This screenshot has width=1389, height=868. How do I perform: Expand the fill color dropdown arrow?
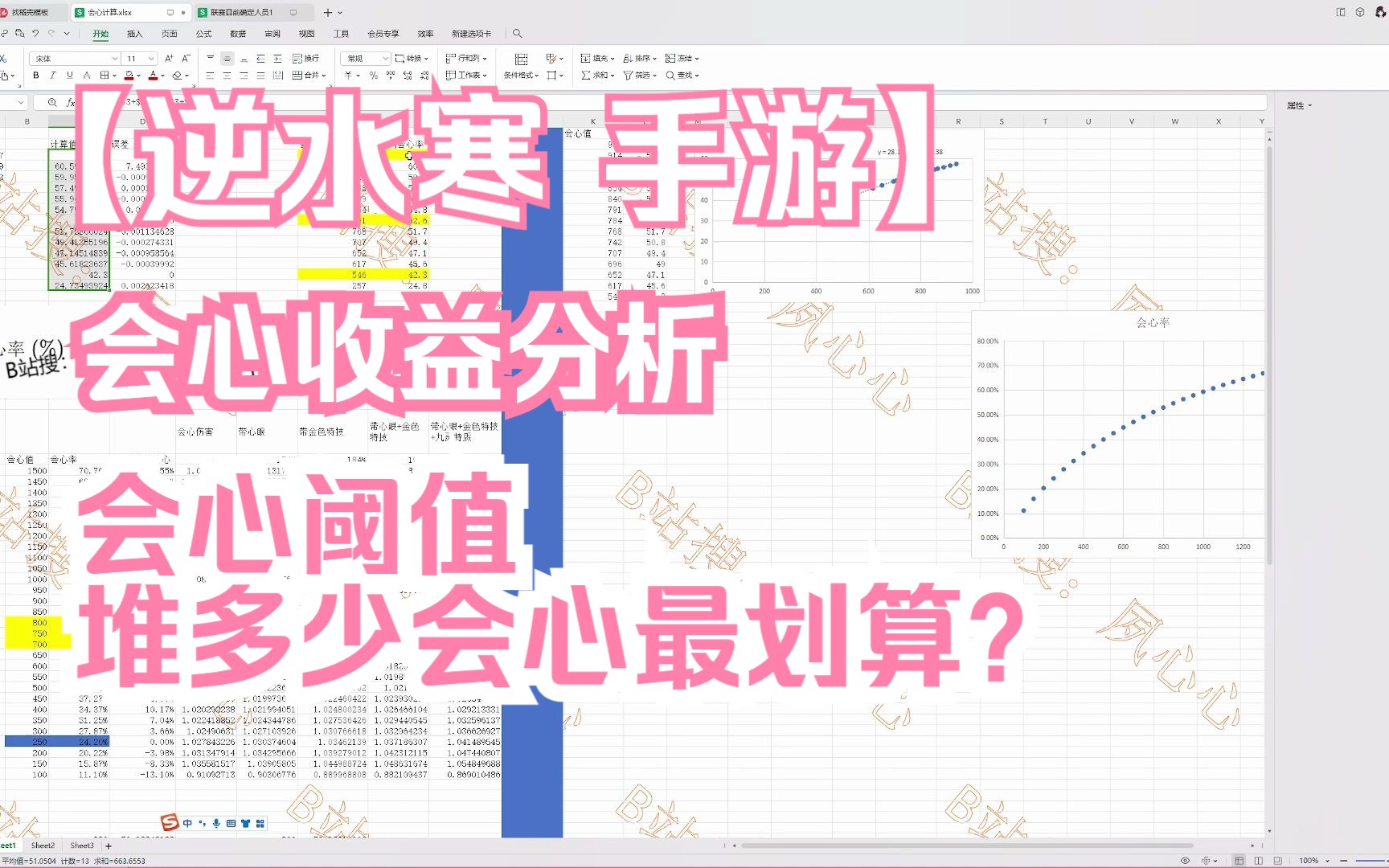(x=140, y=76)
